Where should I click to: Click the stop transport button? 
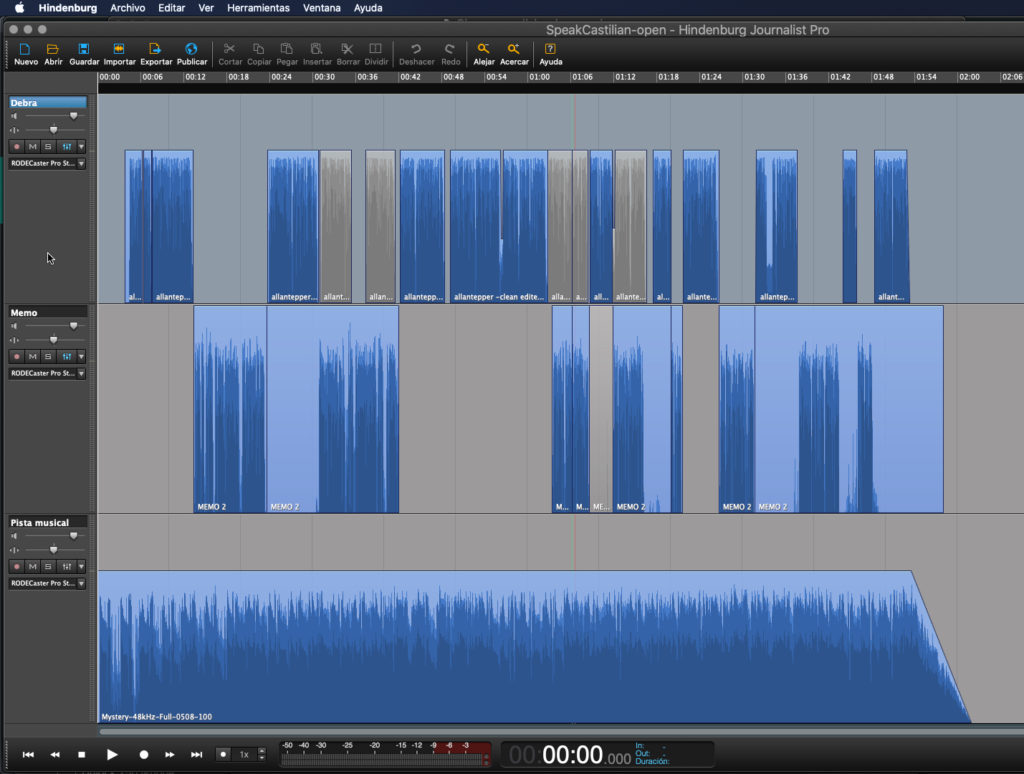pyautogui.click(x=82, y=754)
